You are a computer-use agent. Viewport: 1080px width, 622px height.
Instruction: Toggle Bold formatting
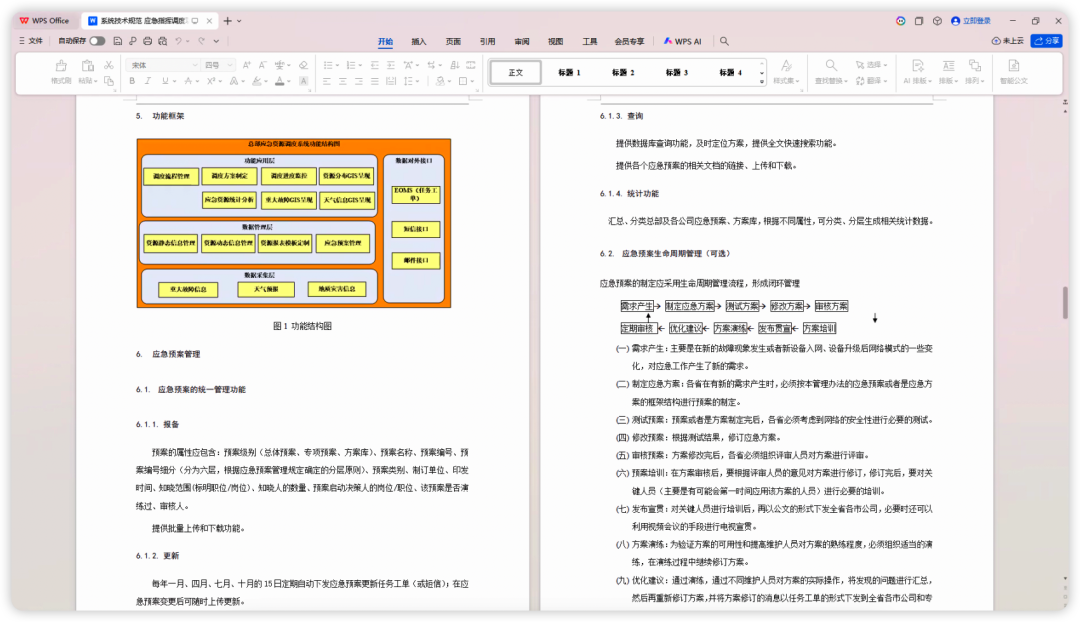(x=132, y=81)
